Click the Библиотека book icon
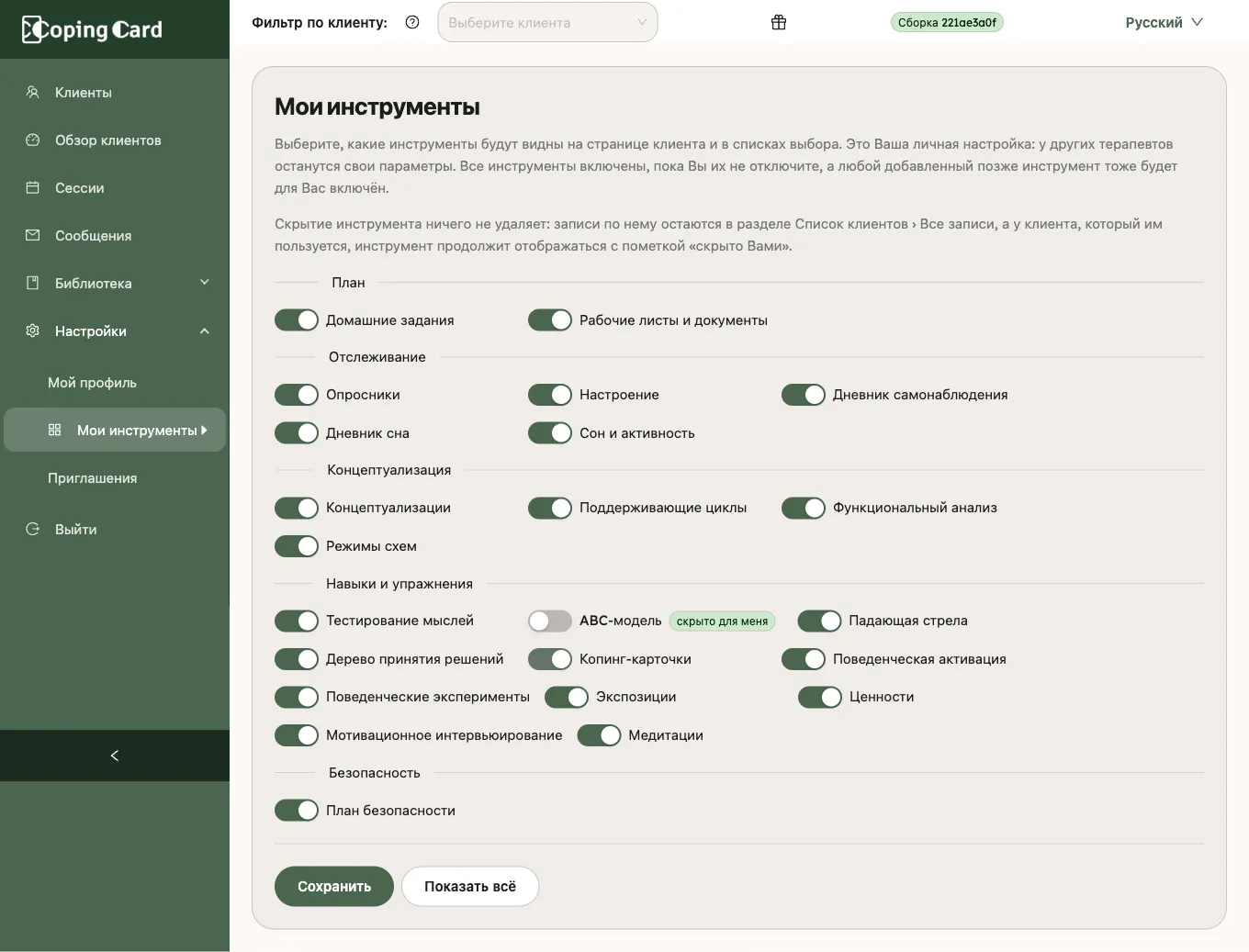 (33, 283)
